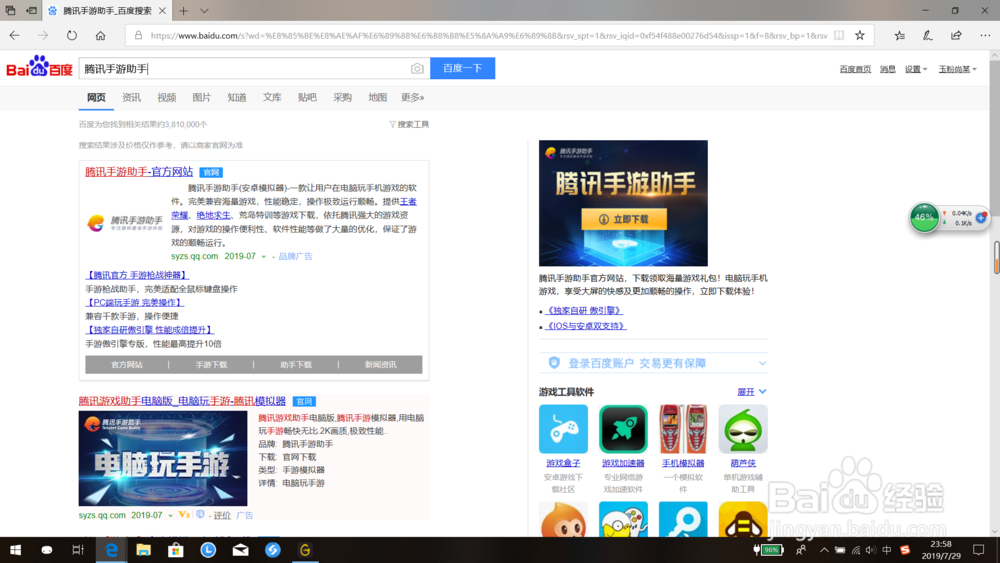Click the 消息 link
The width and height of the screenshot is (1000, 563).
[888, 69]
